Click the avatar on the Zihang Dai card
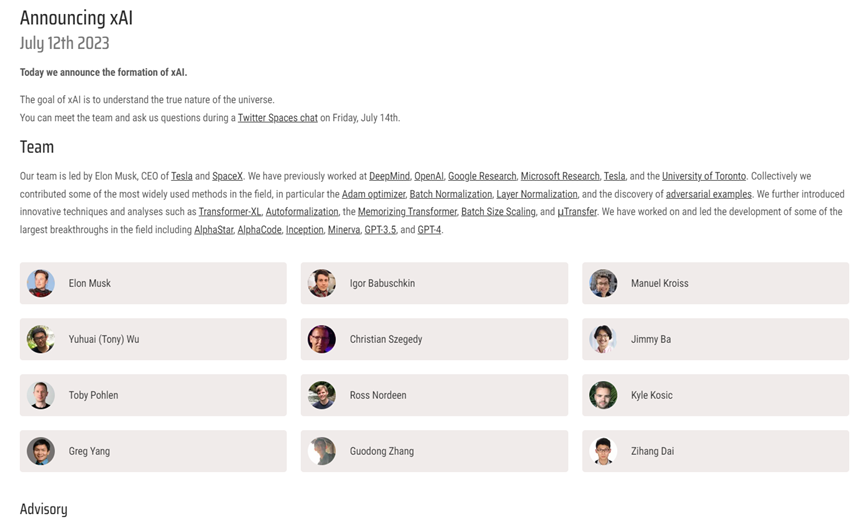Image resolution: width=865 pixels, height=524 pixels. coord(603,451)
